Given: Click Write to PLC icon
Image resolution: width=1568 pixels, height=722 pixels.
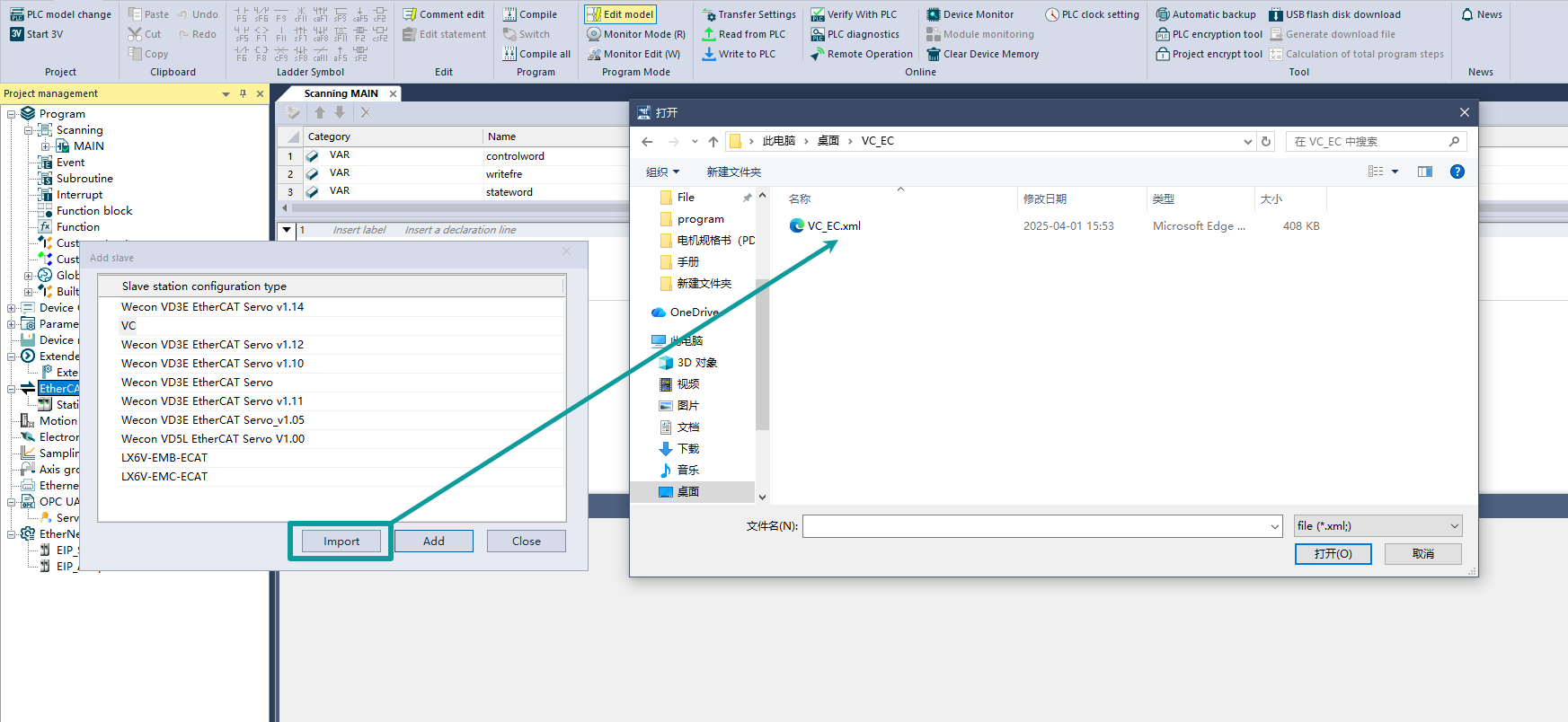Looking at the screenshot, I should 709,54.
